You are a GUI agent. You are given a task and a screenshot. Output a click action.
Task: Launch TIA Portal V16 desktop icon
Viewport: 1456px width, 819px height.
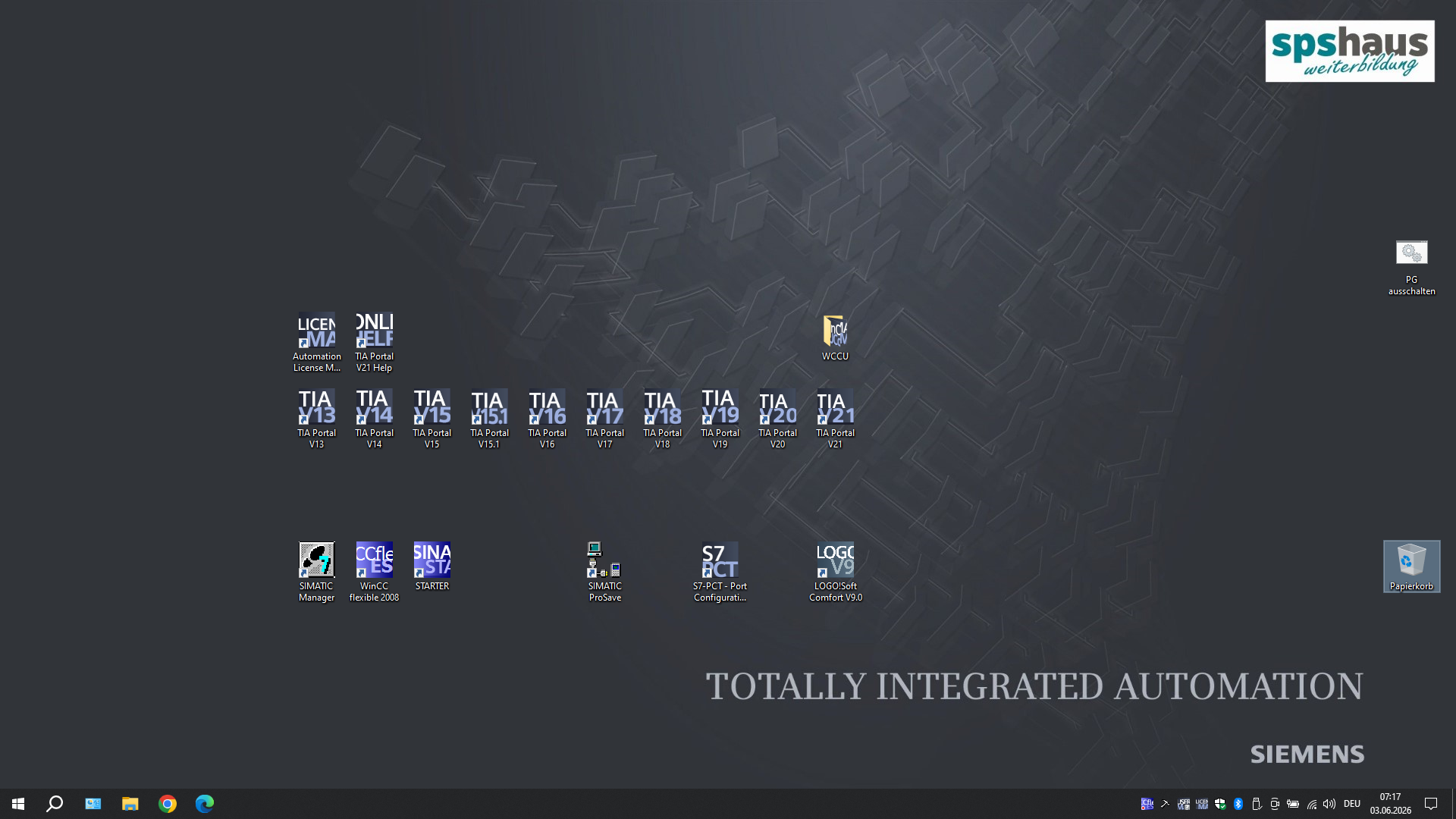pos(547,419)
